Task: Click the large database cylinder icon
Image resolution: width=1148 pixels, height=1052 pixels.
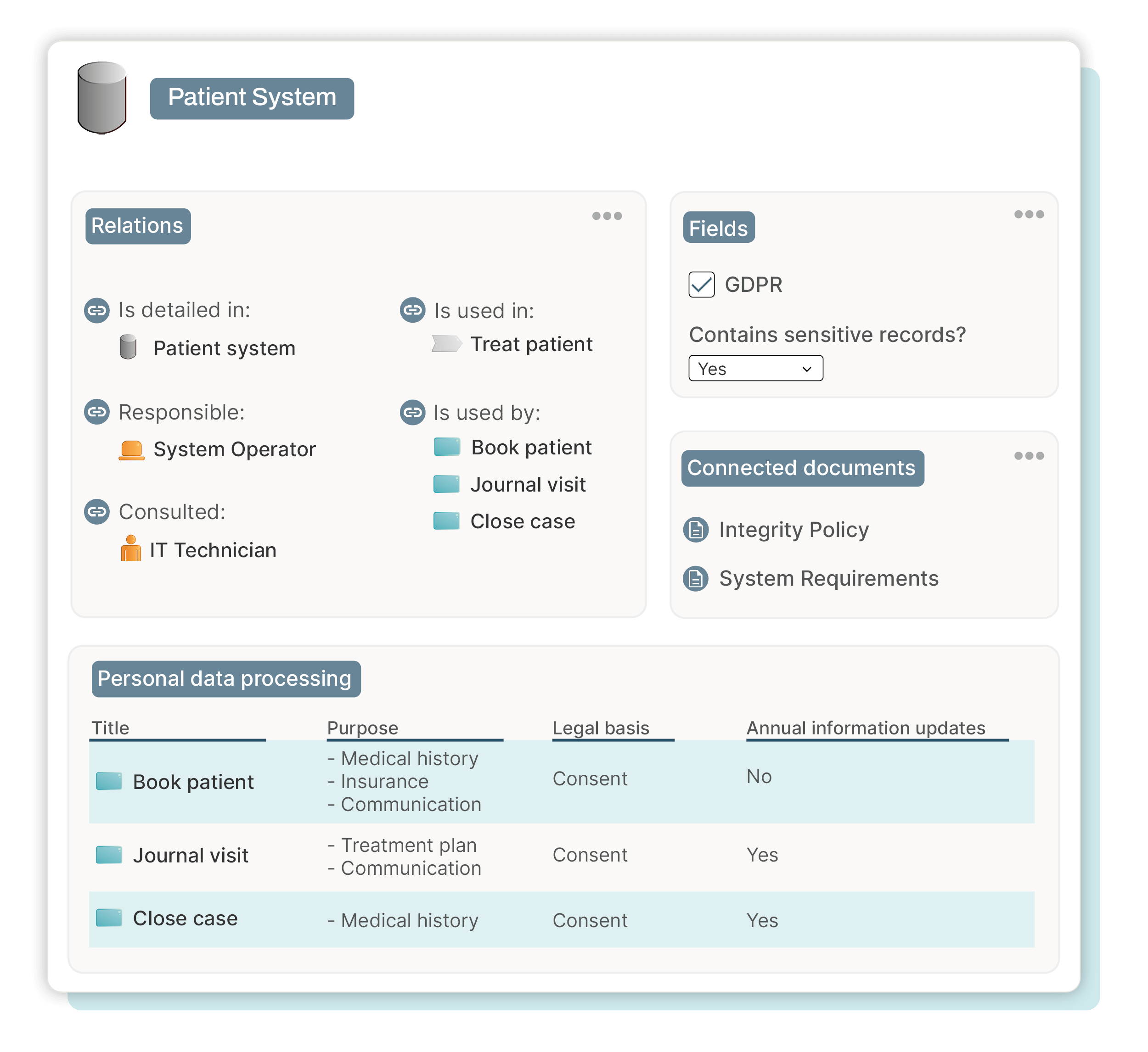Action: [x=101, y=97]
